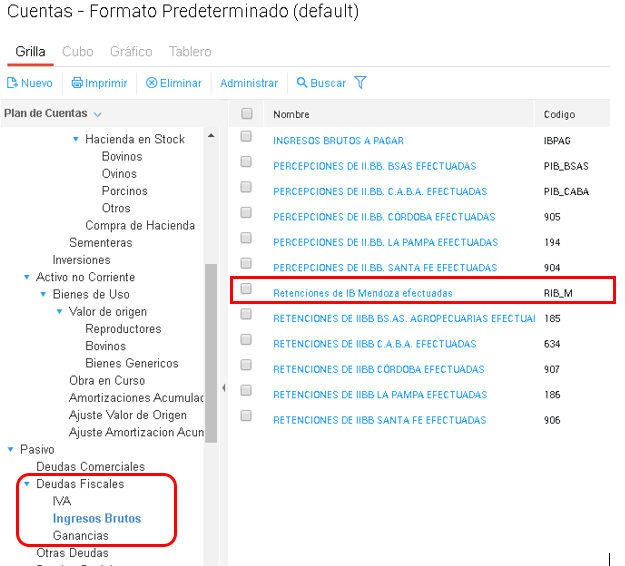Switch to the Cubo tab
Image resolution: width=625 pixels, height=566 pixels.
(78, 51)
